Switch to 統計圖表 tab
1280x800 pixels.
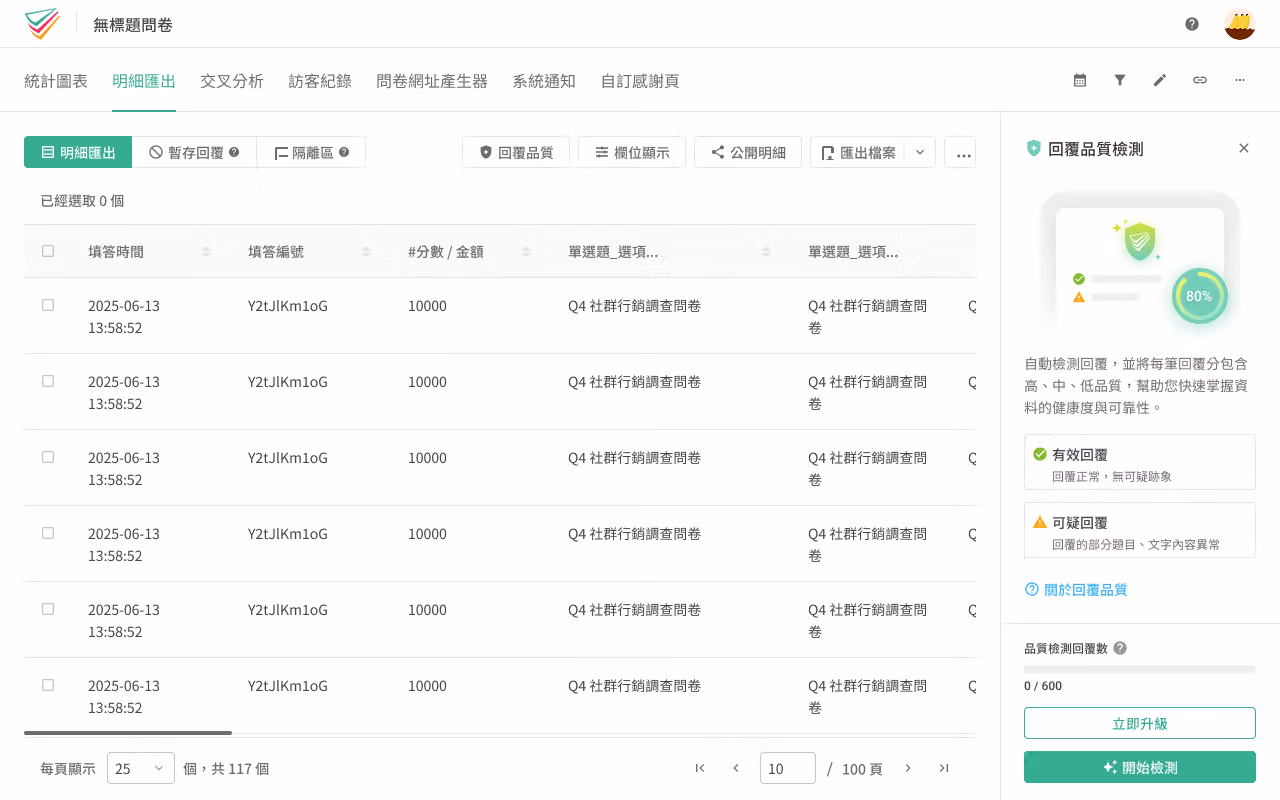pos(56,81)
